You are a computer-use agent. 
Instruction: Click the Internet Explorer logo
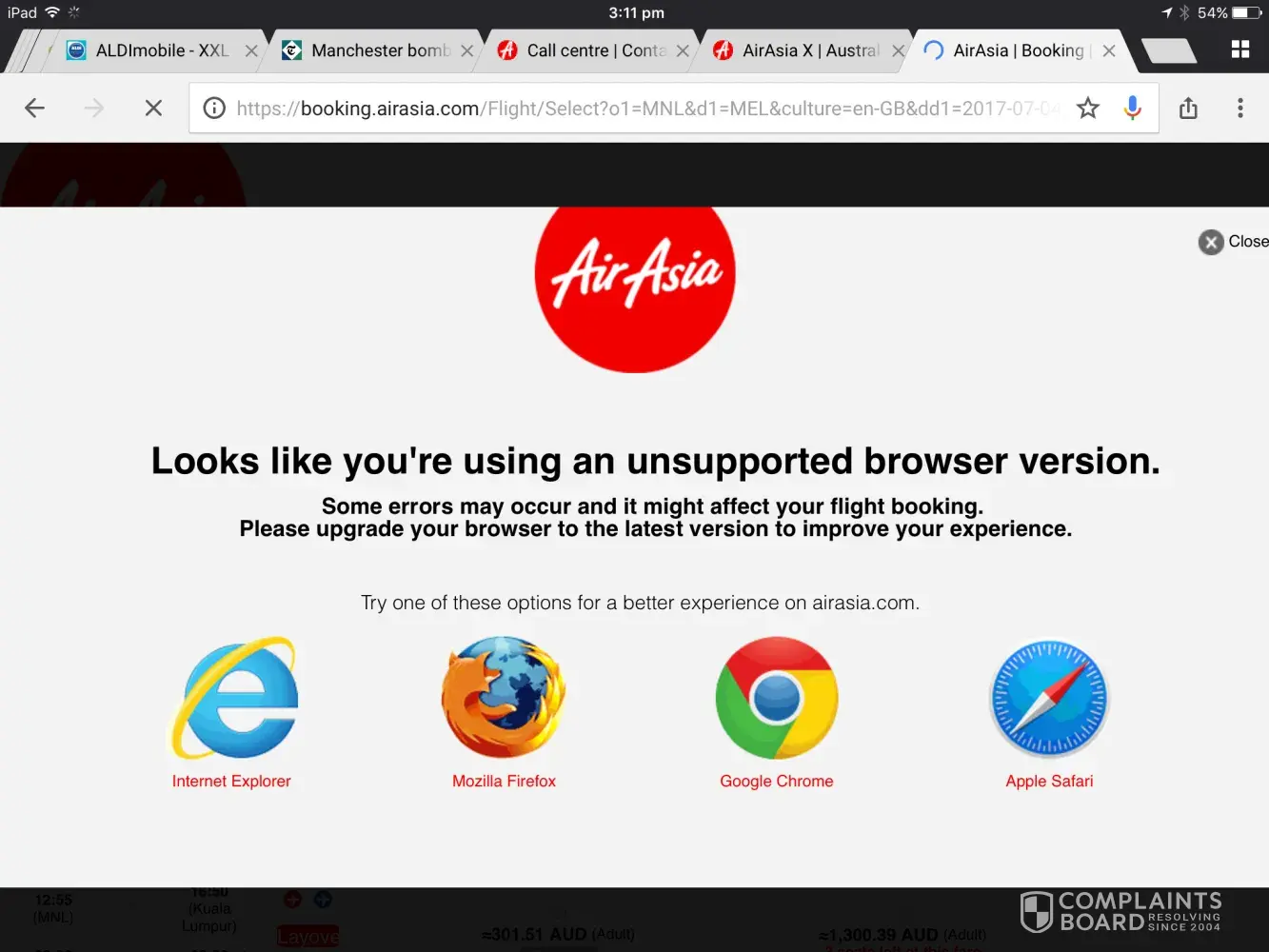point(234,698)
